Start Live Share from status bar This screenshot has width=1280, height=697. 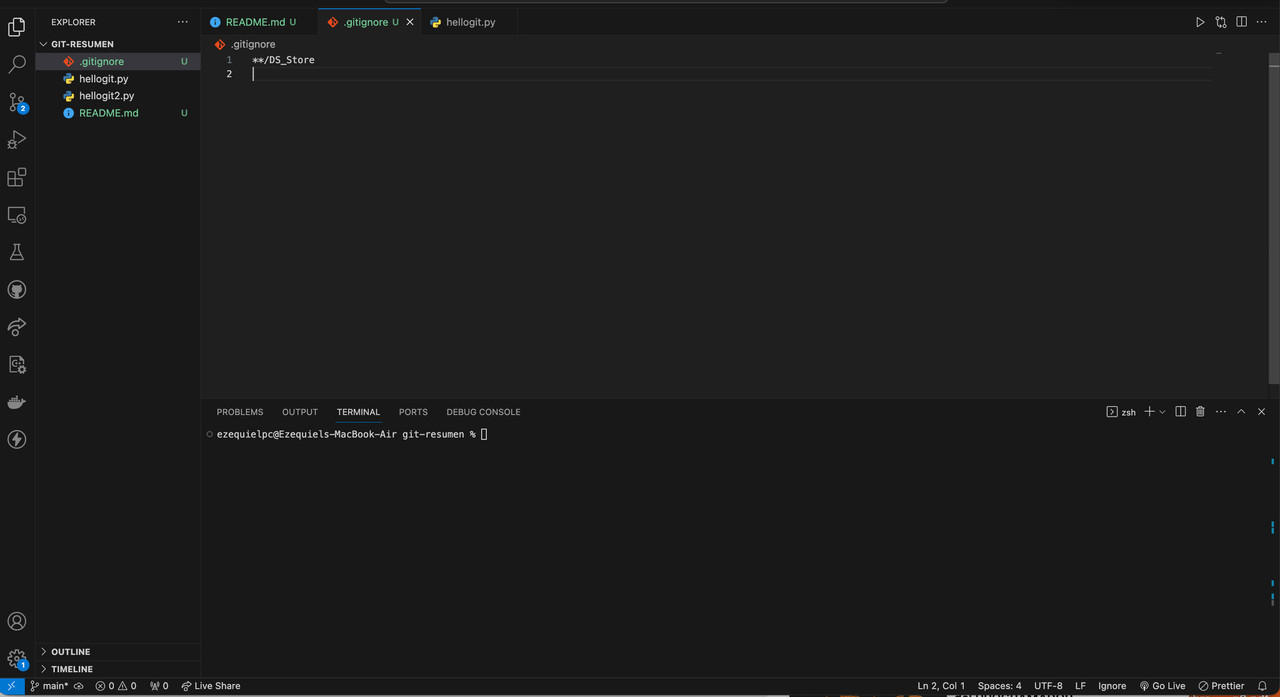(x=211, y=686)
